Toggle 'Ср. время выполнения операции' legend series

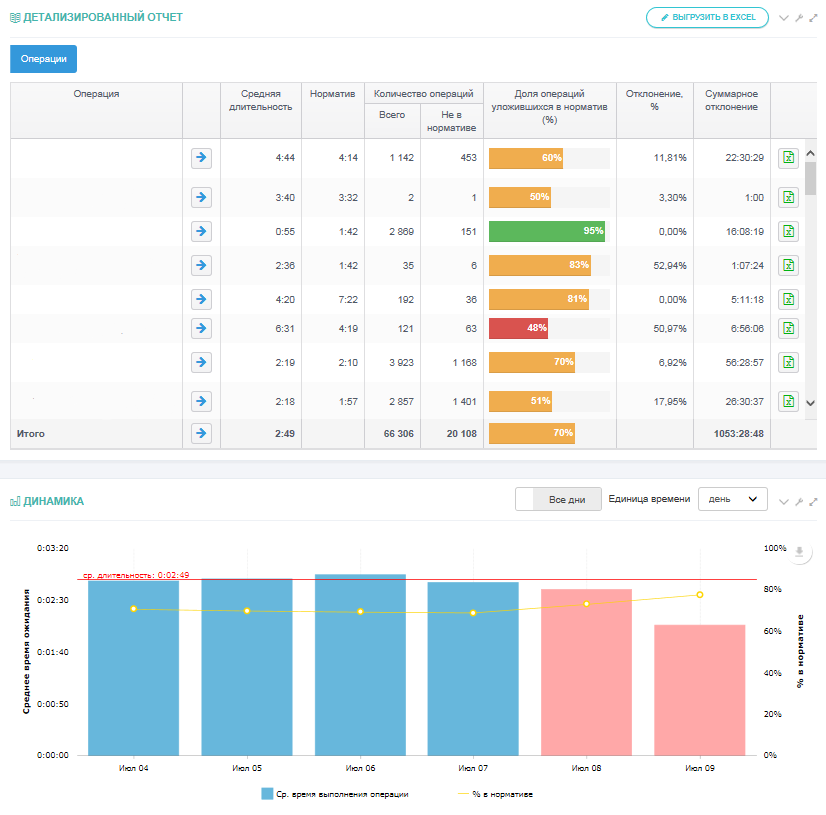[335, 794]
